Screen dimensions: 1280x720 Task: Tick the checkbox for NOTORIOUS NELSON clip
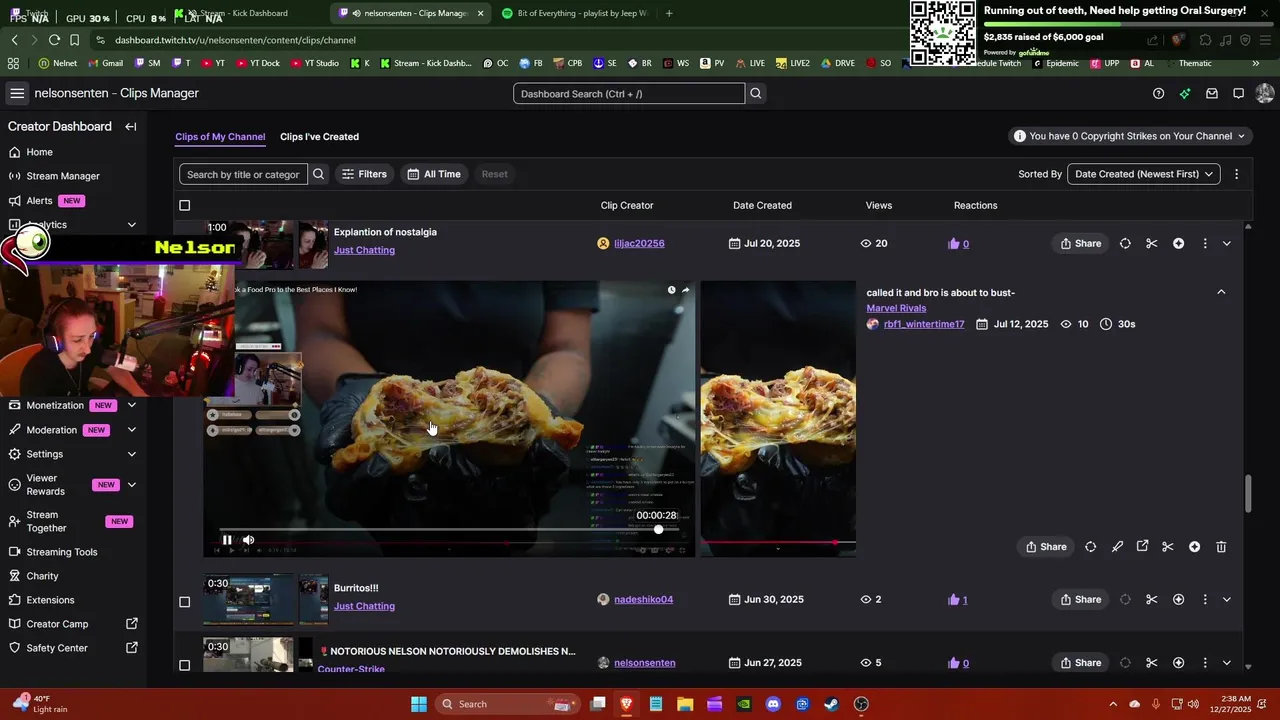(x=184, y=665)
